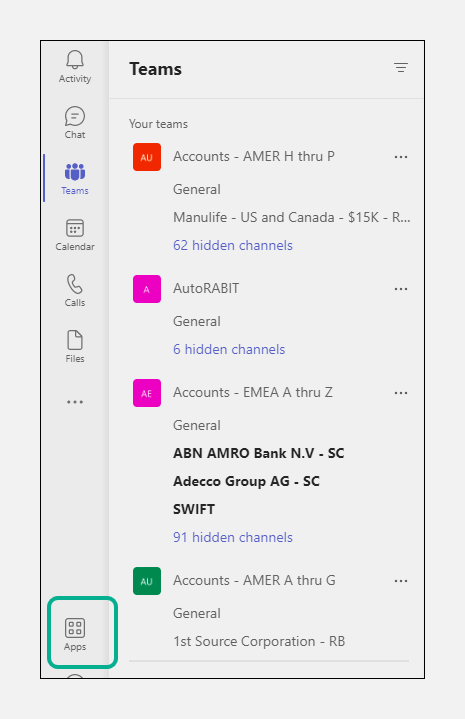465x719 pixels.
Task: Open the Apps store icon
Action: [x=75, y=635]
